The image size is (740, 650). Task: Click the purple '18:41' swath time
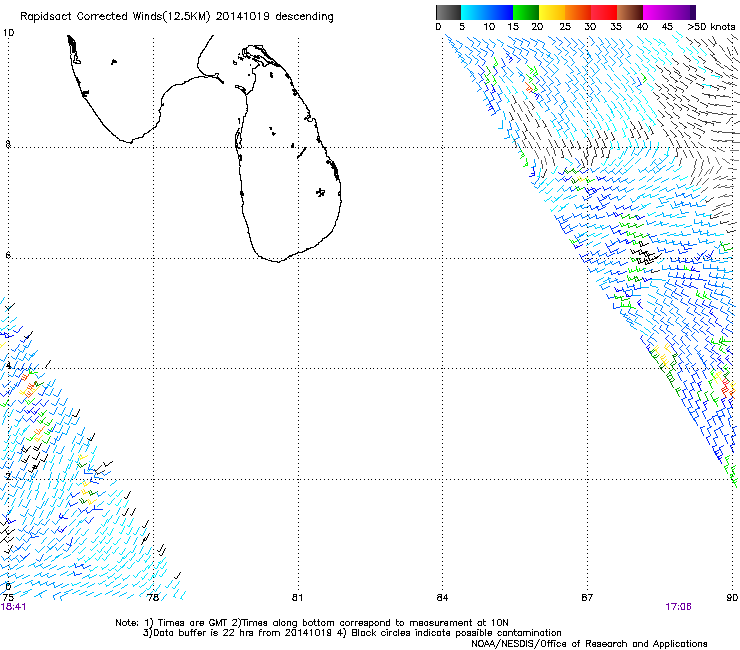point(14,607)
